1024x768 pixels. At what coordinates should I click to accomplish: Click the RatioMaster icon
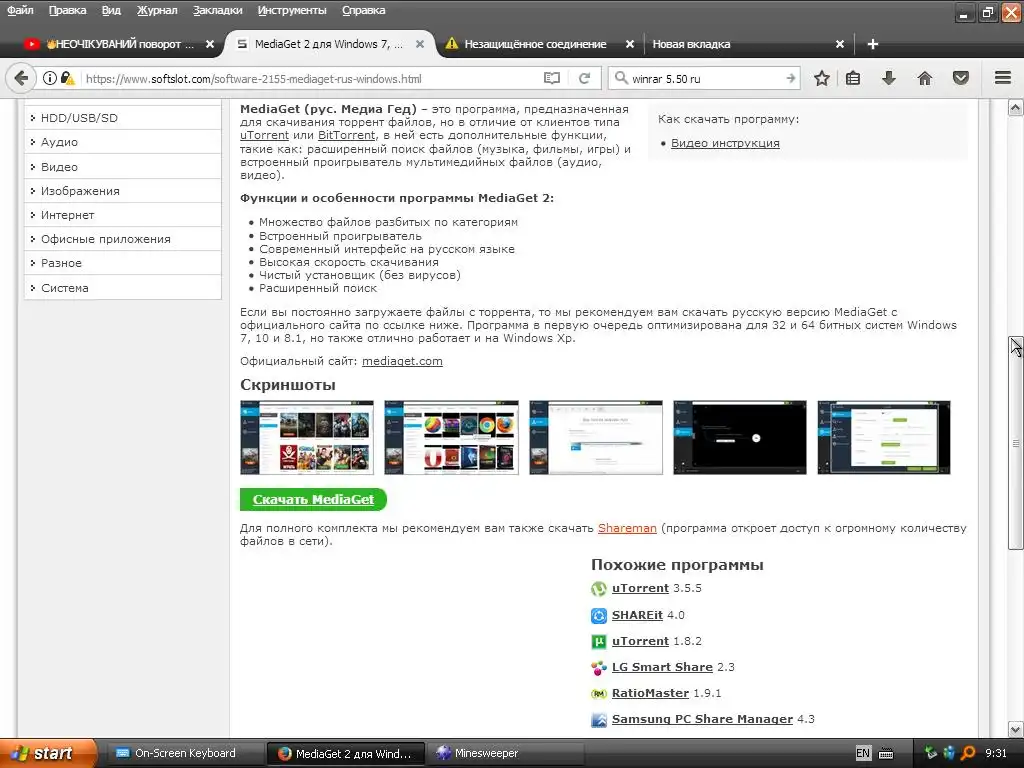pyautogui.click(x=599, y=694)
